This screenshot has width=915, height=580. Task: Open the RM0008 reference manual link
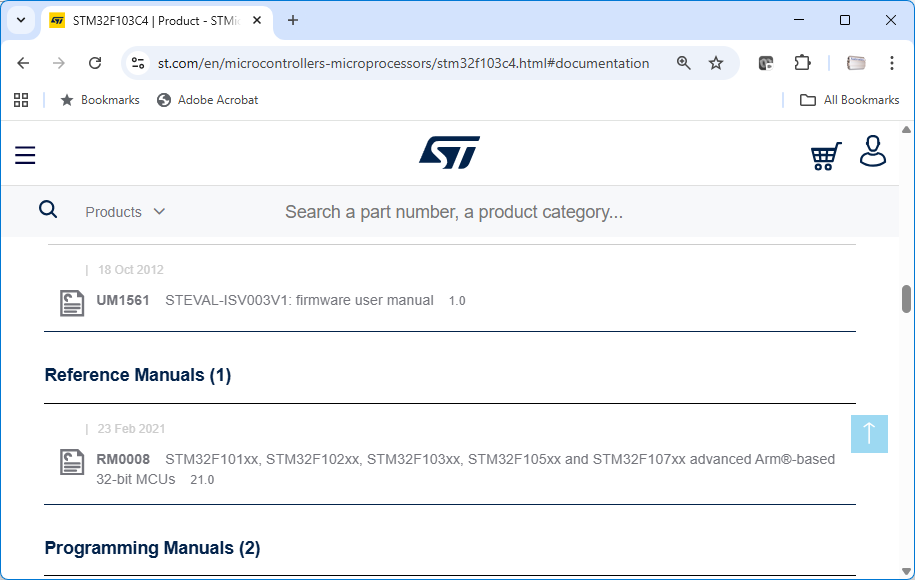pos(499,460)
